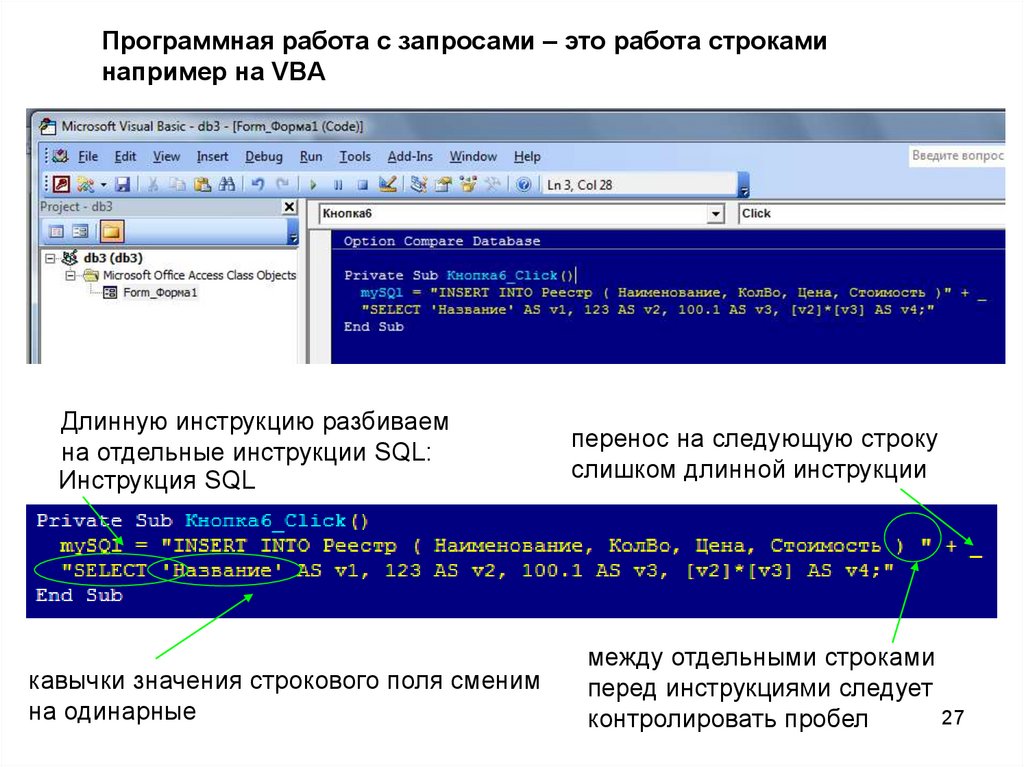Click the Break pause icon
Image resolution: width=1024 pixels, height=767 pixels.
[338, 185]
